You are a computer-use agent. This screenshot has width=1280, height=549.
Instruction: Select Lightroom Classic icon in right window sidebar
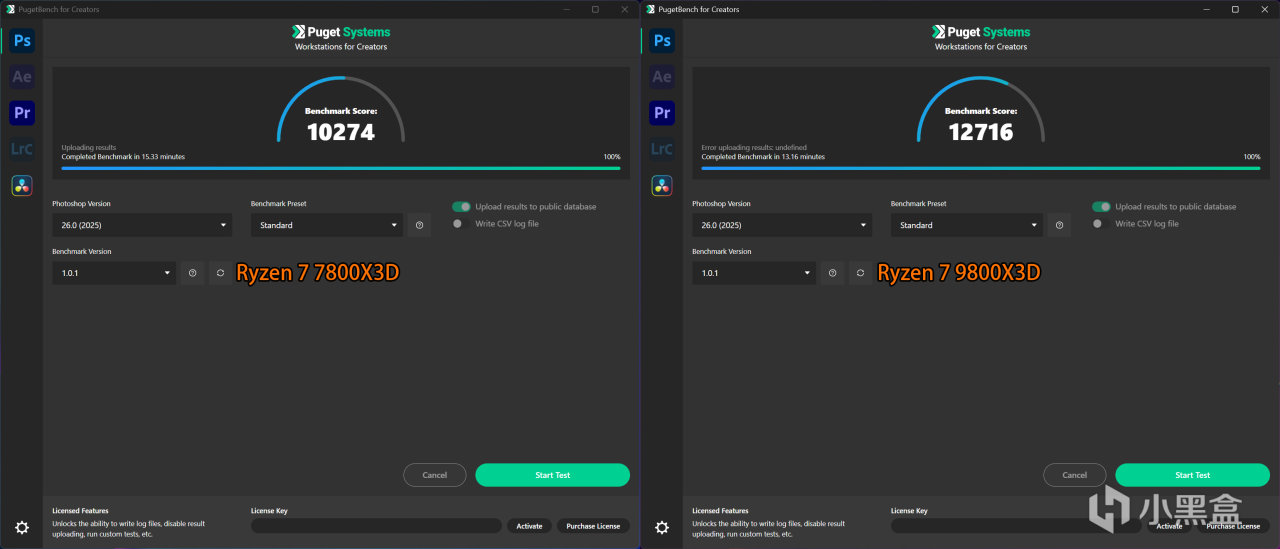tap(662, 149)
